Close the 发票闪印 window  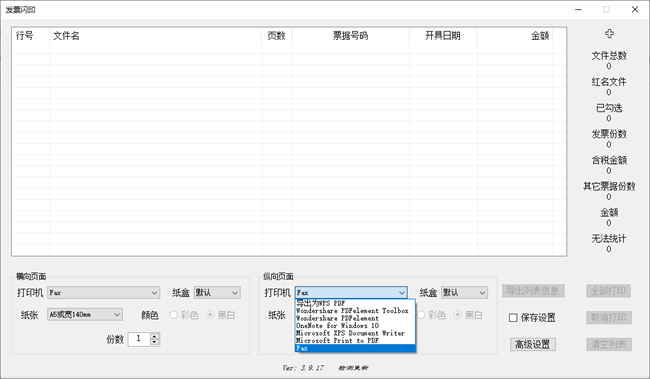click(x=635, y=10)
